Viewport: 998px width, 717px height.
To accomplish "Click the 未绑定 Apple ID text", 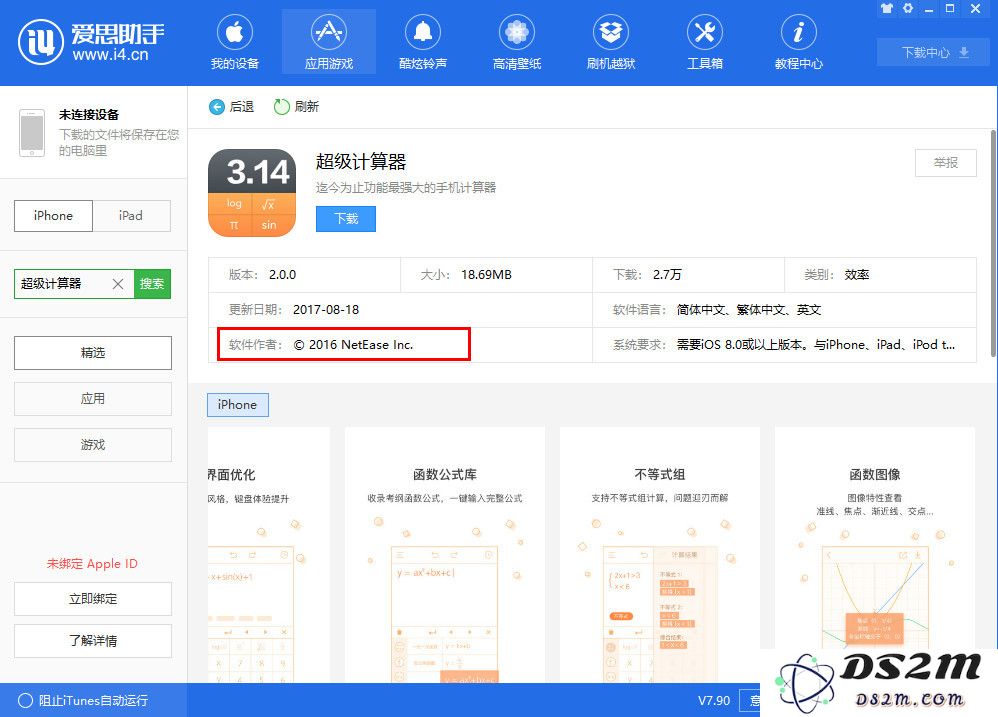I will click(x=92, y=564).
